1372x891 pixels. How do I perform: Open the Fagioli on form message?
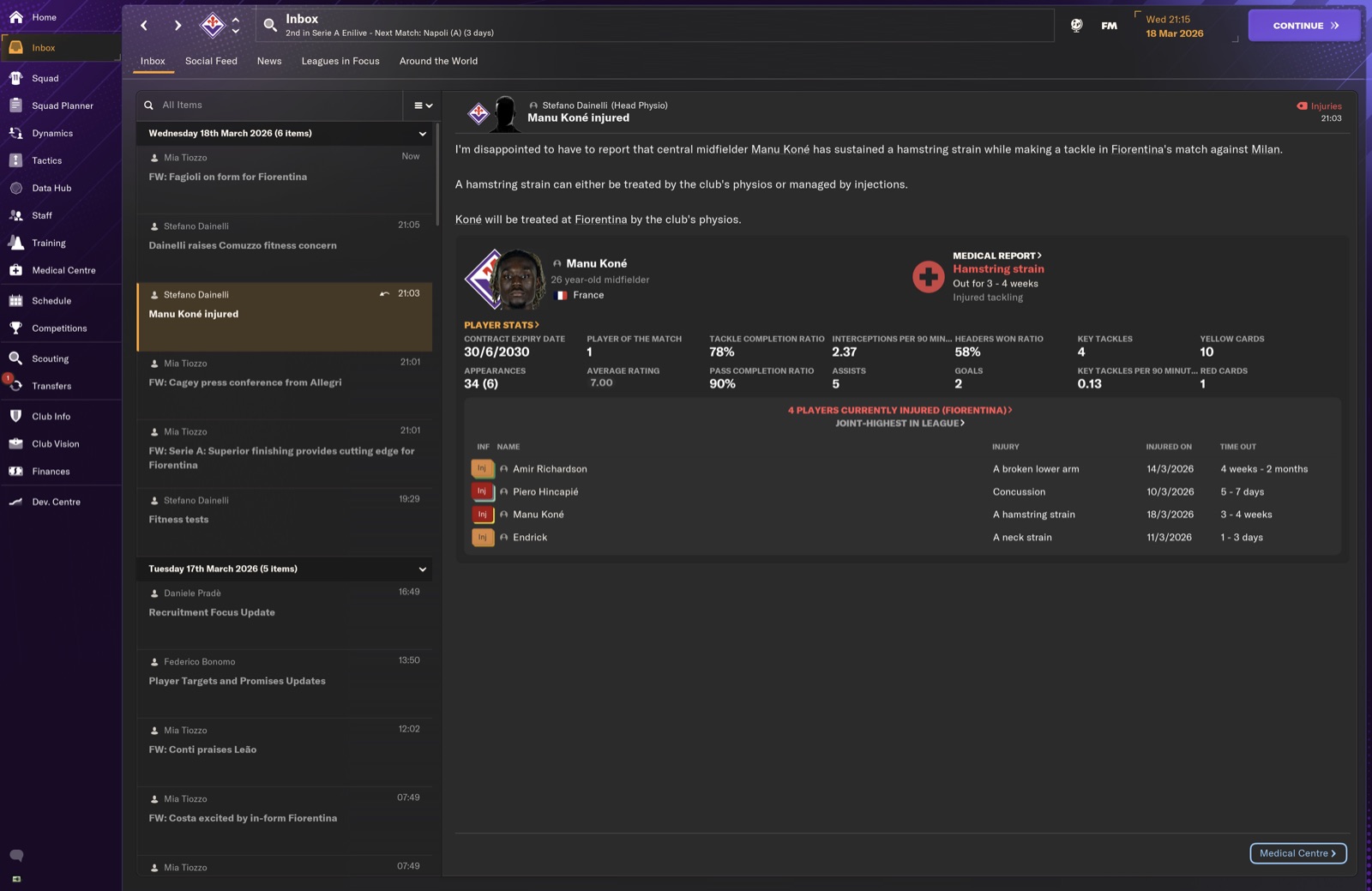pyautogui.click(x=285, y=179)
